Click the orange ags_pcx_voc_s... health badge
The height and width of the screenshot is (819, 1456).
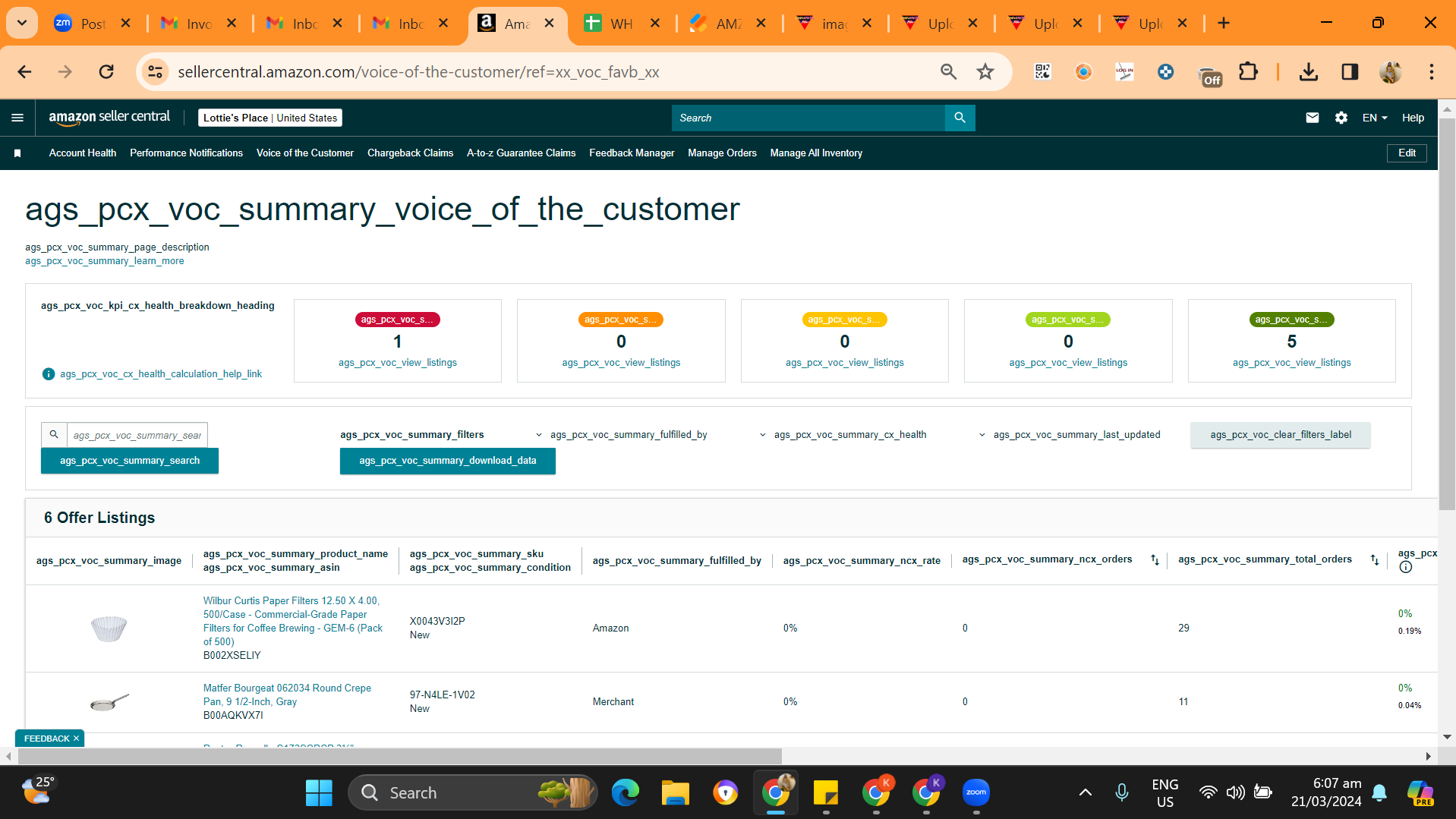[x=621, y=320]
